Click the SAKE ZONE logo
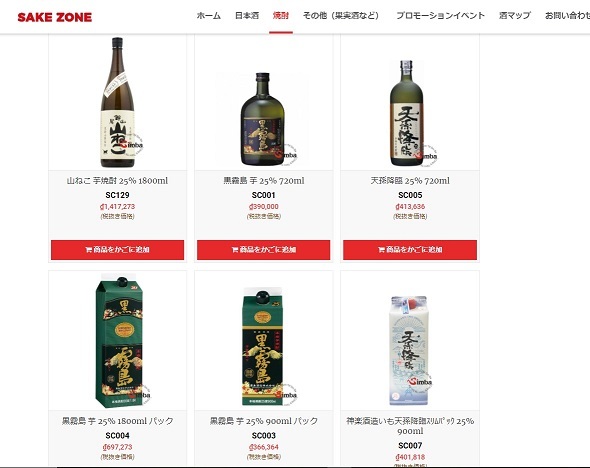This screenshot has width=590, height=468. (x=55, y=17)
